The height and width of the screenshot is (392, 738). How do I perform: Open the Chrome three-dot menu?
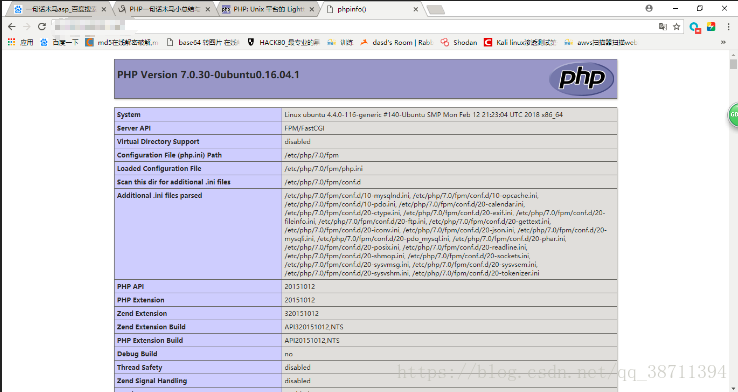click(728, 27)
